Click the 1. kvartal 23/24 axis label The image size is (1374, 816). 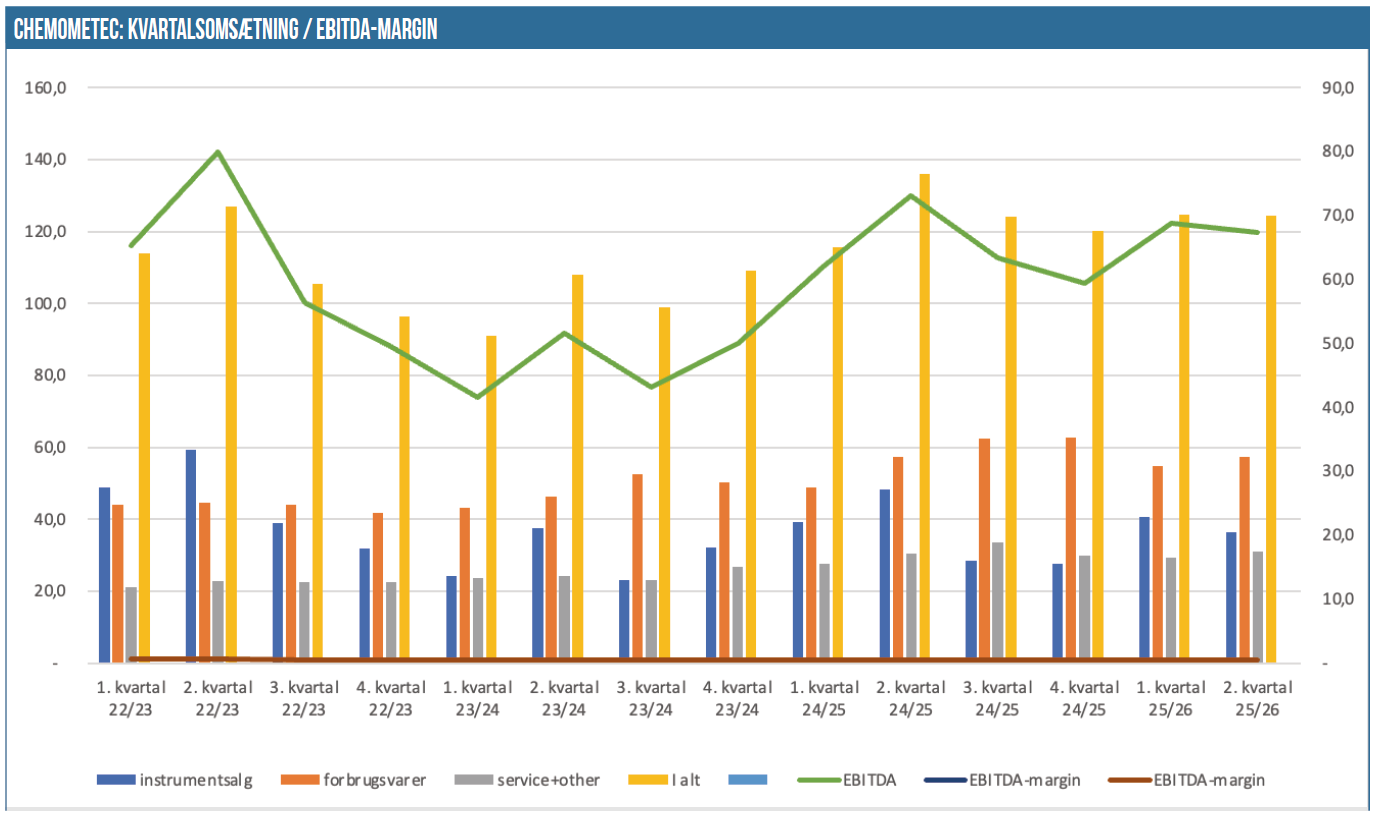point(477,698)
